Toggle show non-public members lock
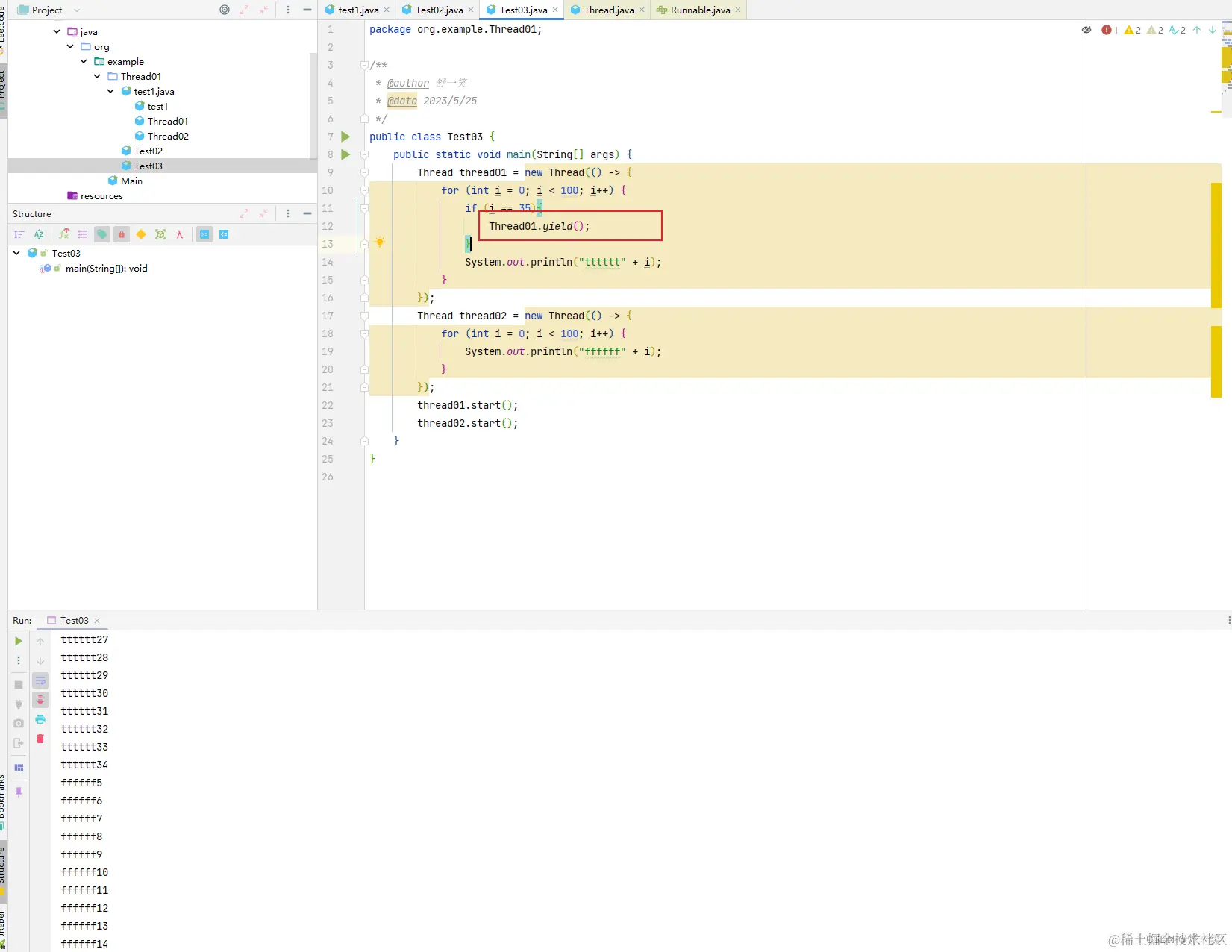The width and height of the screenshot is (1232, 952). pyautogui.click(x=122, y=234)
